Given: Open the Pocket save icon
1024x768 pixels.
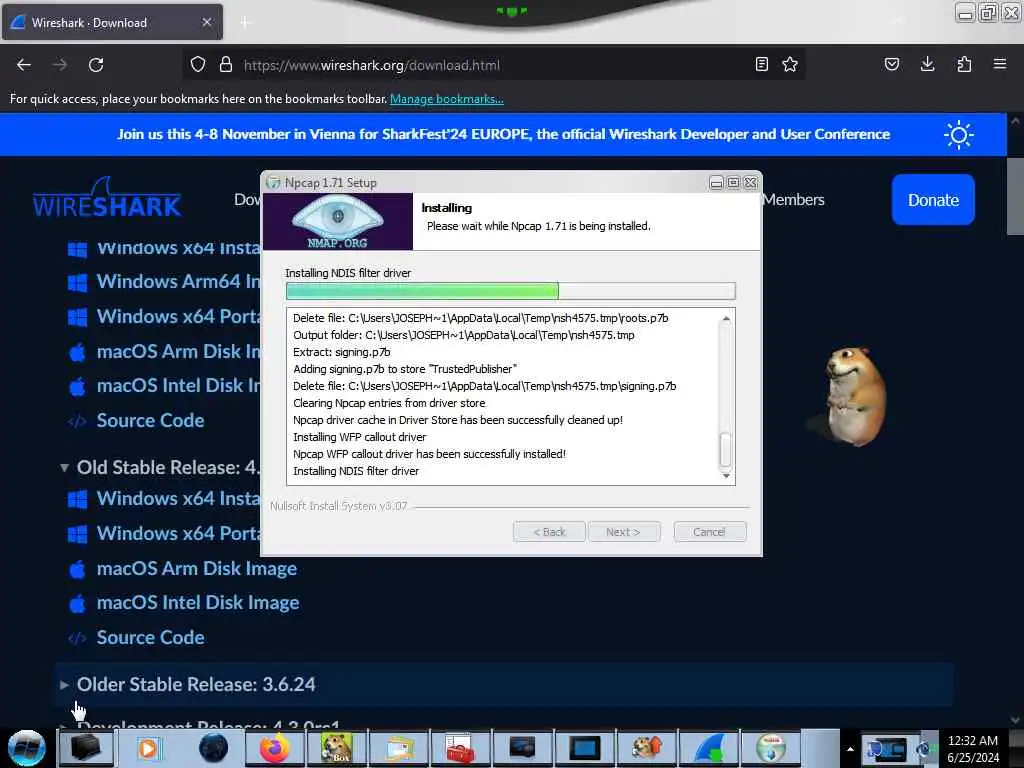Looking at the screenshot, I should pos(891,64).
